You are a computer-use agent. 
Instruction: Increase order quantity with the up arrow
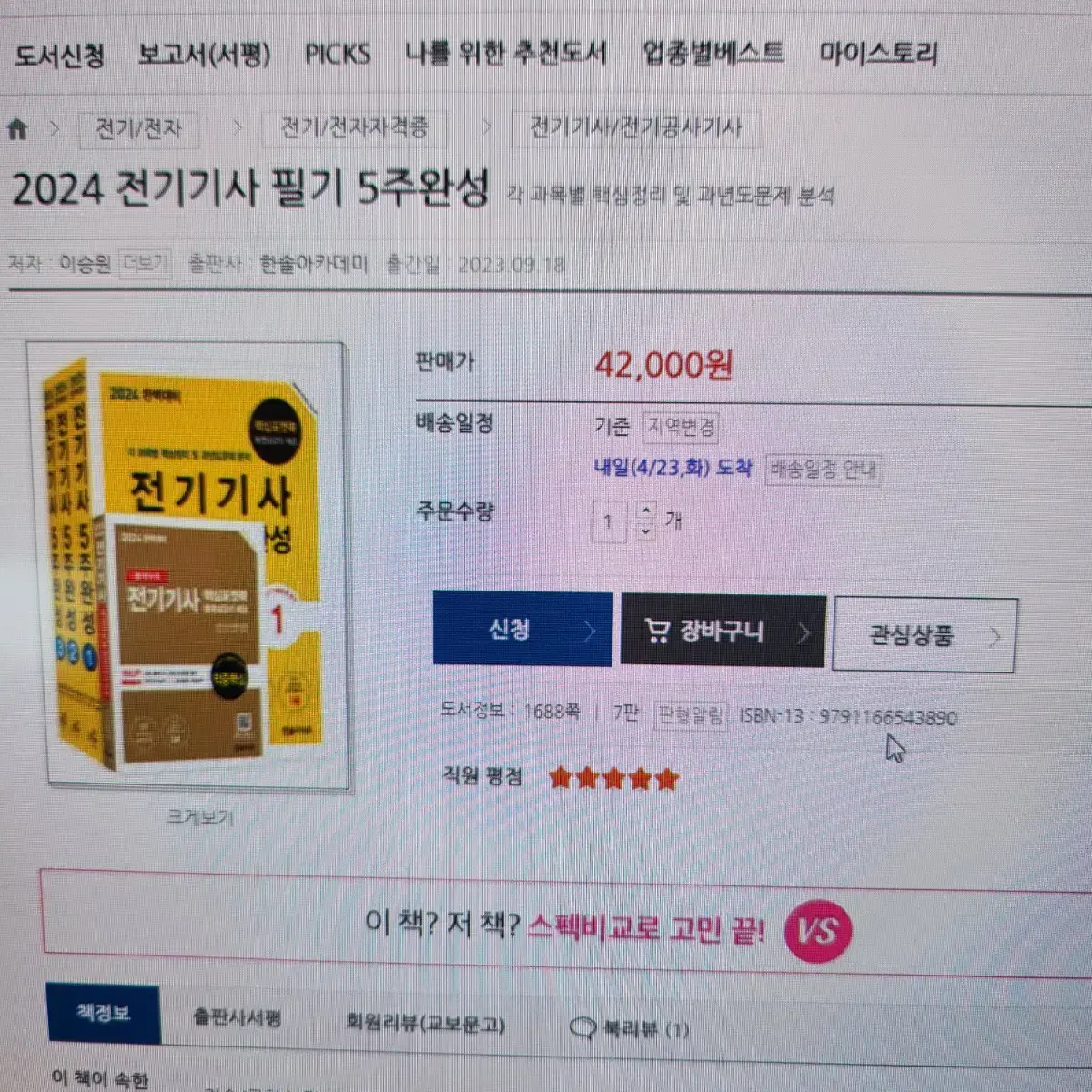[646, 511]
